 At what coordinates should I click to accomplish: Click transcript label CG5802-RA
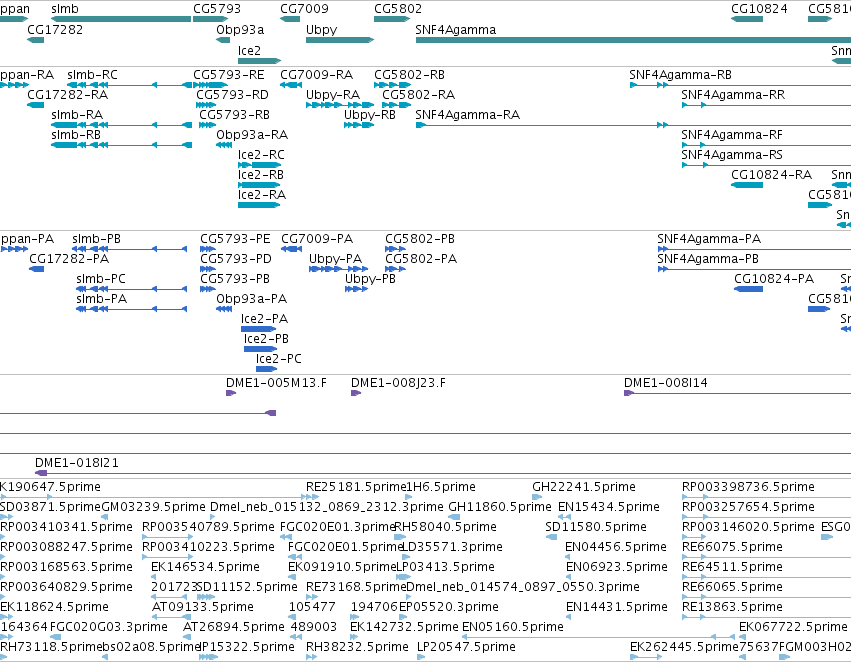418,95
